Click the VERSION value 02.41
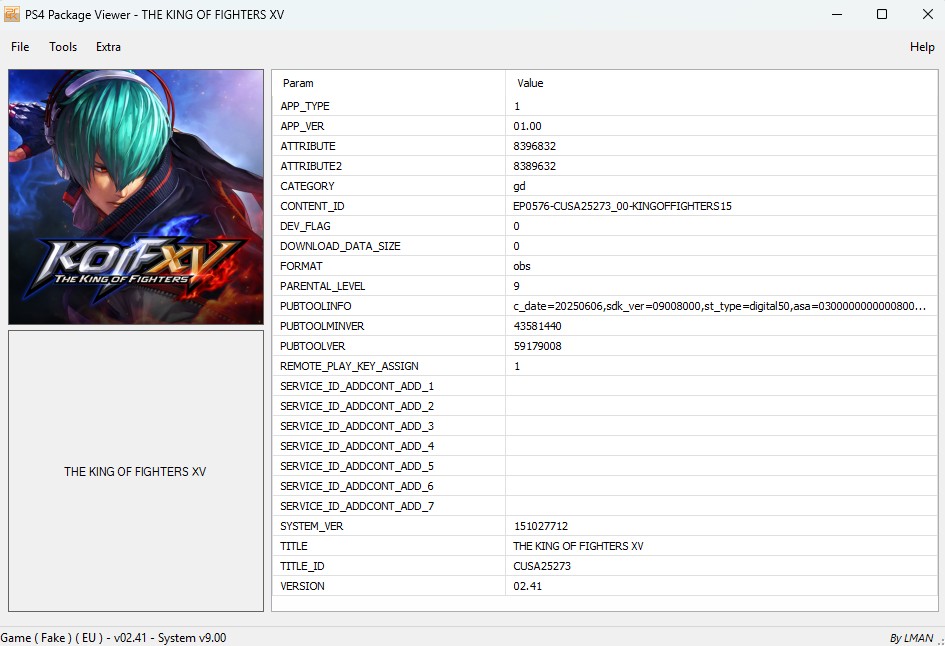Viewport: 945px width, 646px height. 527,586
